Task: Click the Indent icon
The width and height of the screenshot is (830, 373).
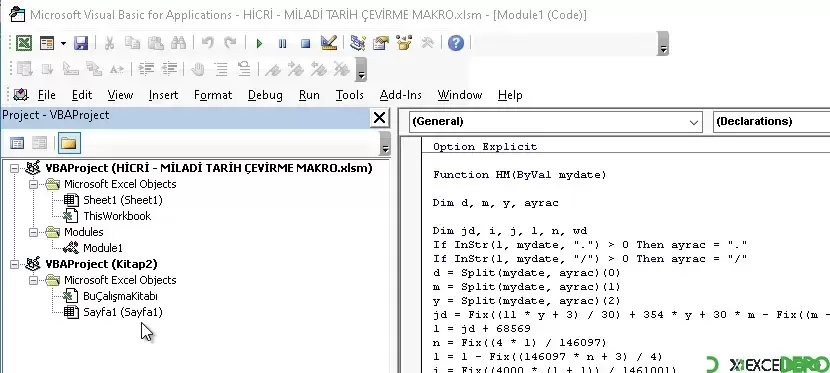Action: coord(146,69)
